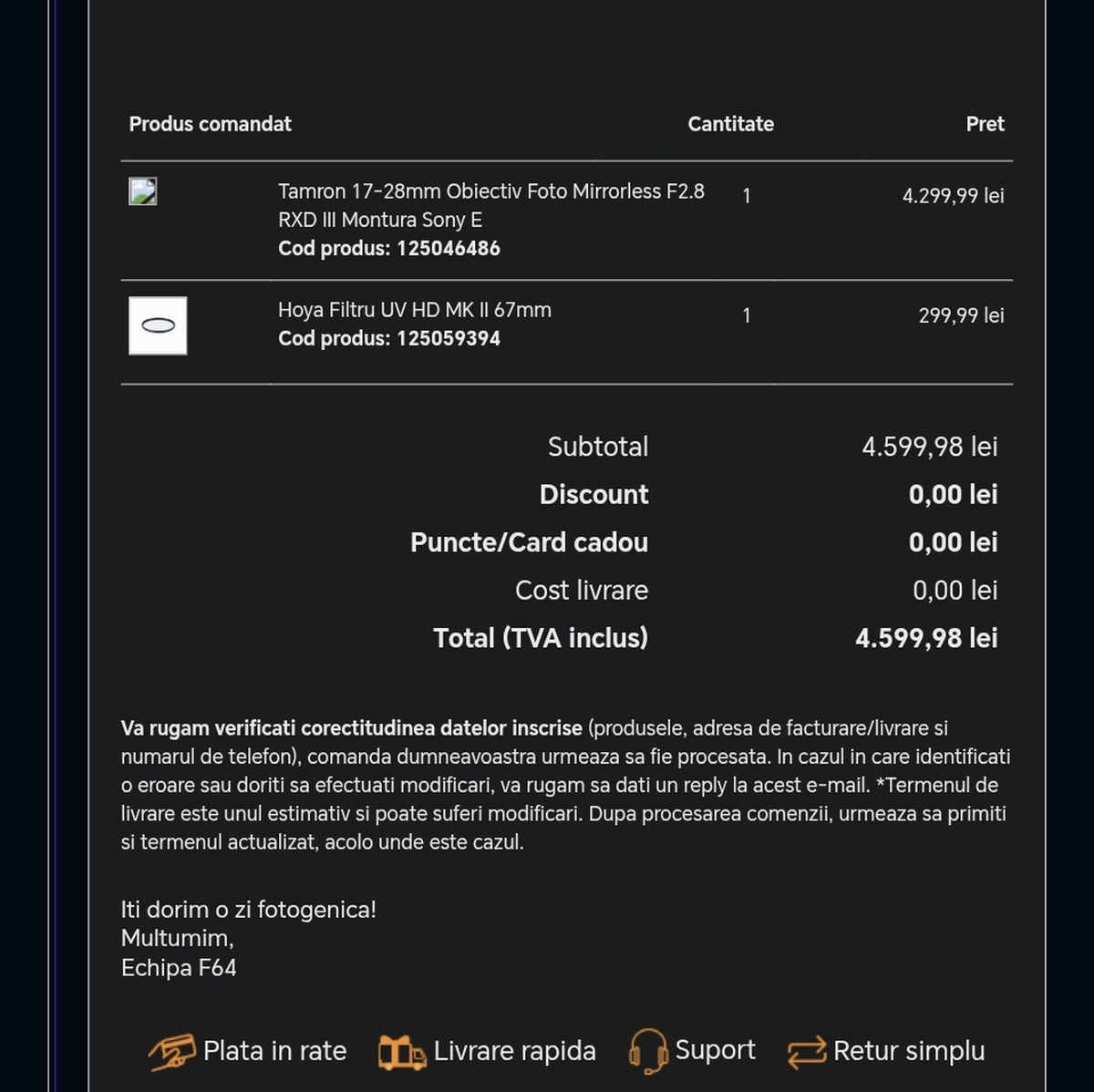Click the Cost livrare amount value
The width and height of the screenshot is (1094, 1092).
[955, 591]
